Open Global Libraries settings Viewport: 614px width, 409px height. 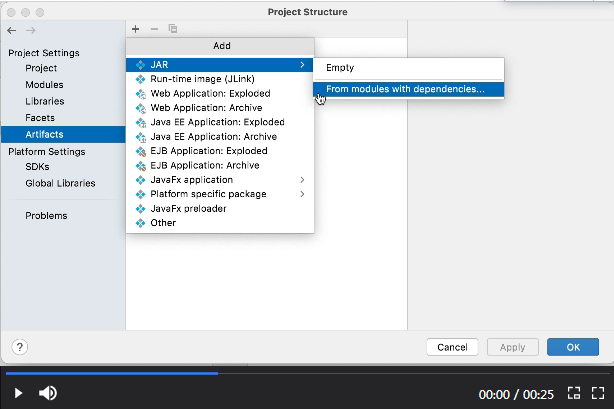(60, 183)
